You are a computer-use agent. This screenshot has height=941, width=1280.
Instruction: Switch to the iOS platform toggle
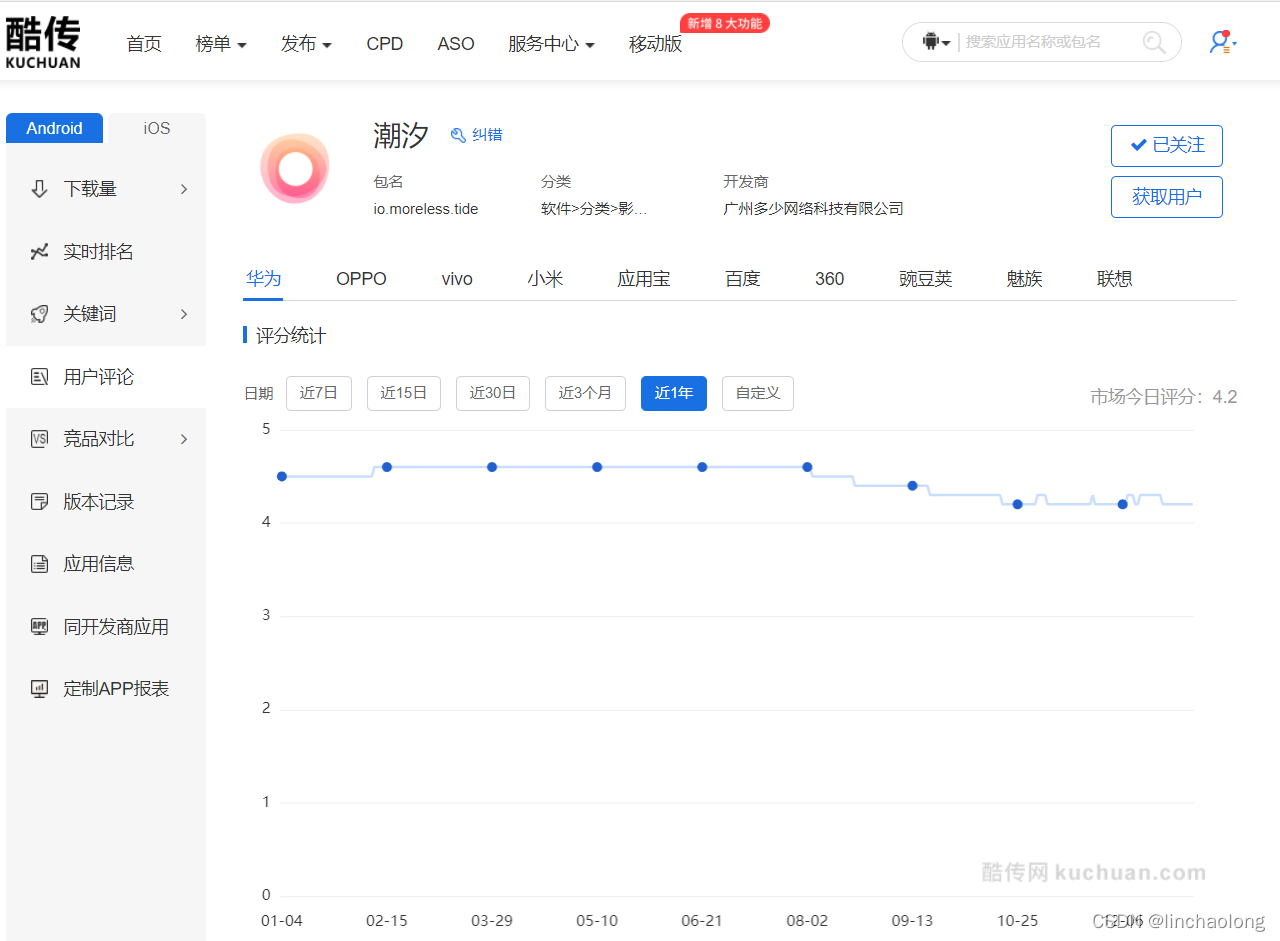click(156, 128)
